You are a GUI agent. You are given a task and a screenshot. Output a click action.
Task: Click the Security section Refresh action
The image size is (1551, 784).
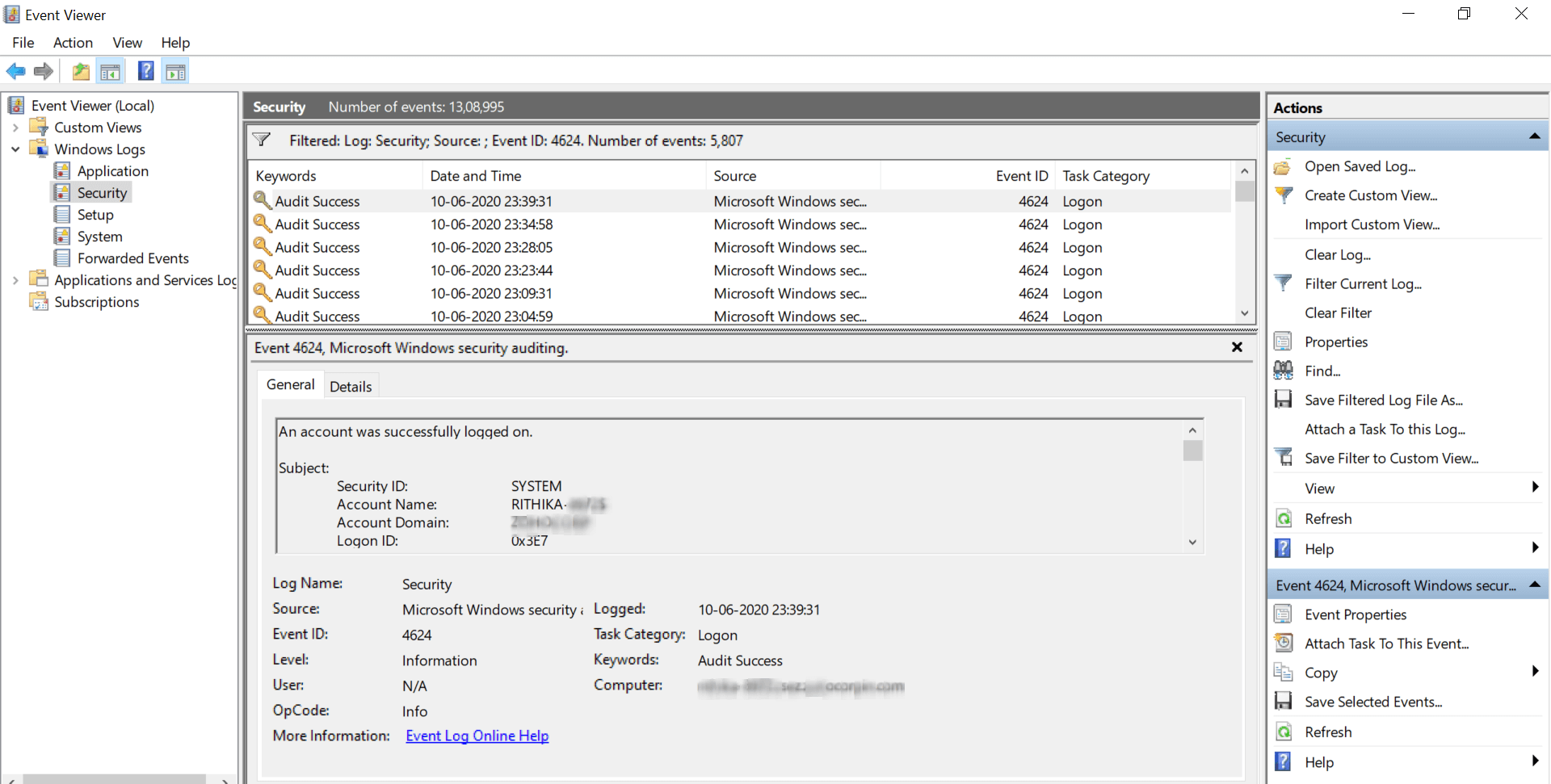click(1328, 518)
